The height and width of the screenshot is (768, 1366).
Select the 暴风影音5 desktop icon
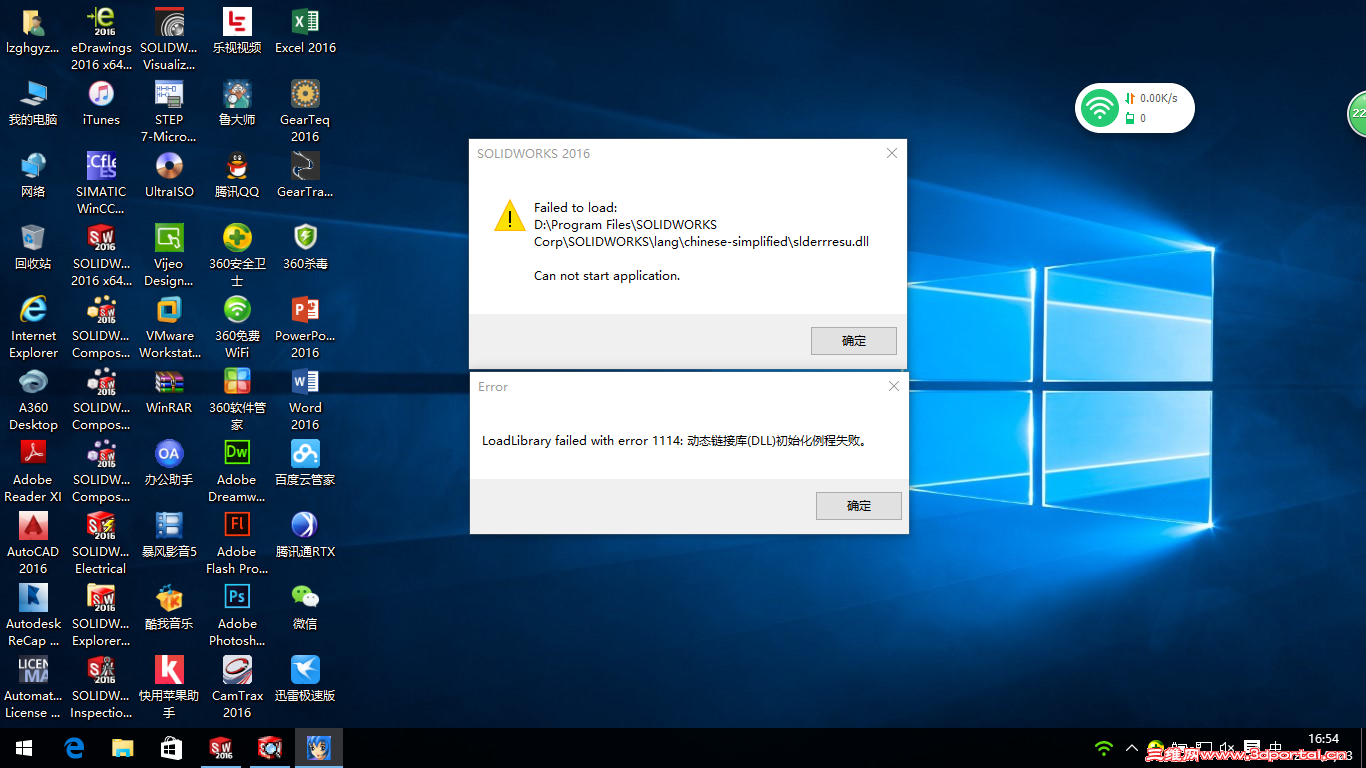(x=169, y=535)
